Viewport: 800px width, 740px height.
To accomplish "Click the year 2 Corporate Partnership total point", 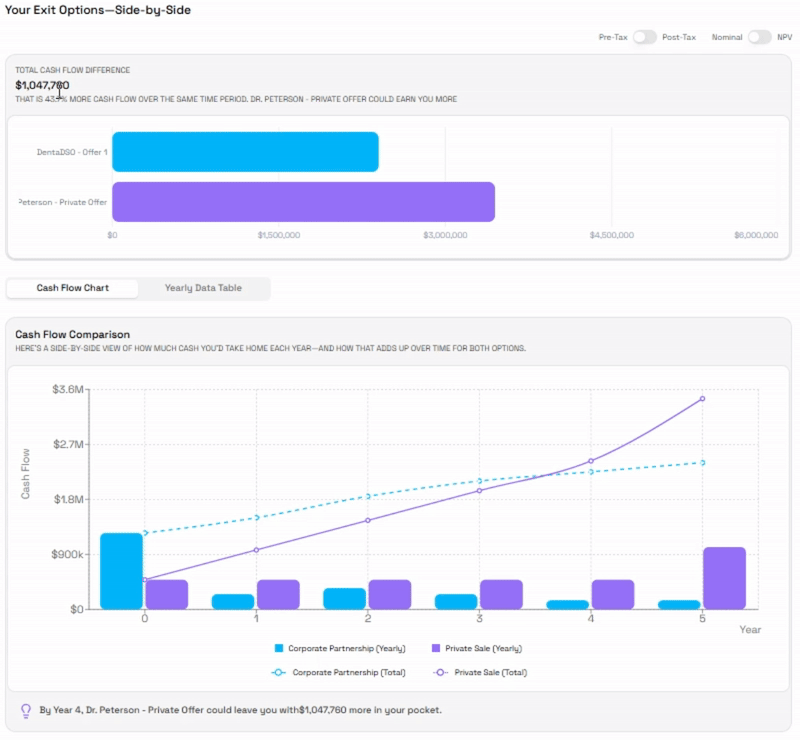I will [368, 497].
